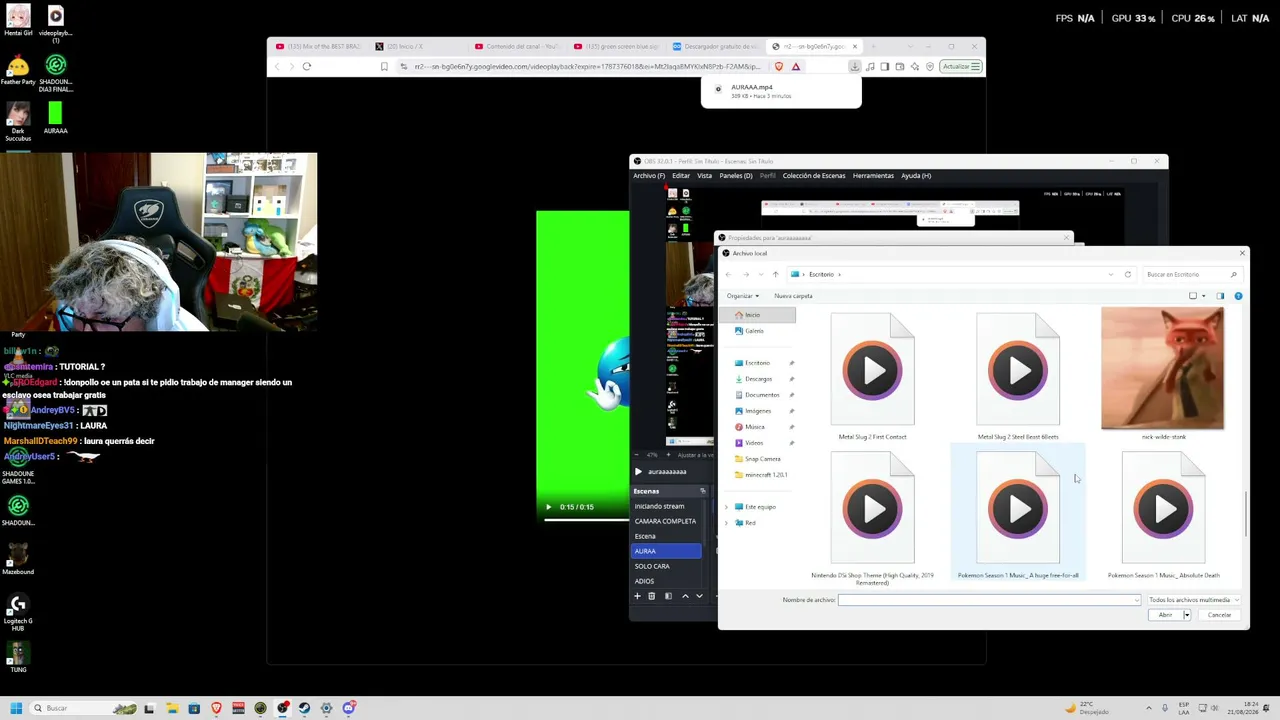Toggle the preview pane in file dialog
The height and width of the screenshot is (720, 1280).
1220,296
